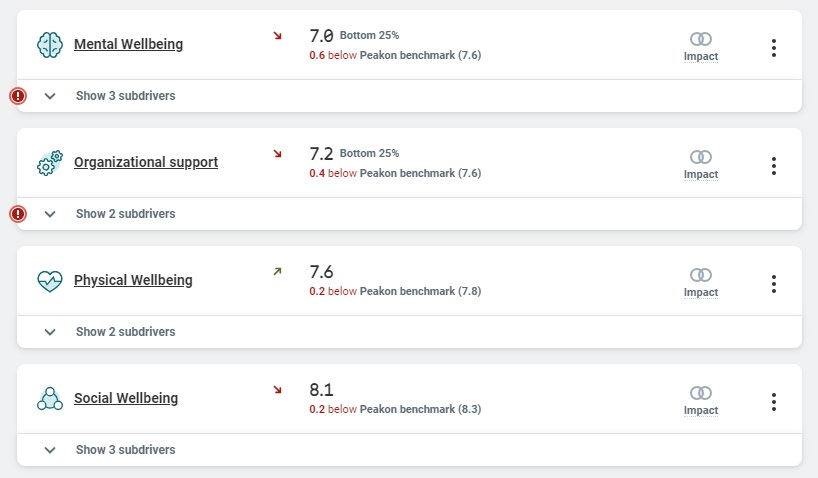Screen dimensions: 818x478
Task: Open three-dot menu for Physical Wellbeing
Action: click(x=774, y=284)
